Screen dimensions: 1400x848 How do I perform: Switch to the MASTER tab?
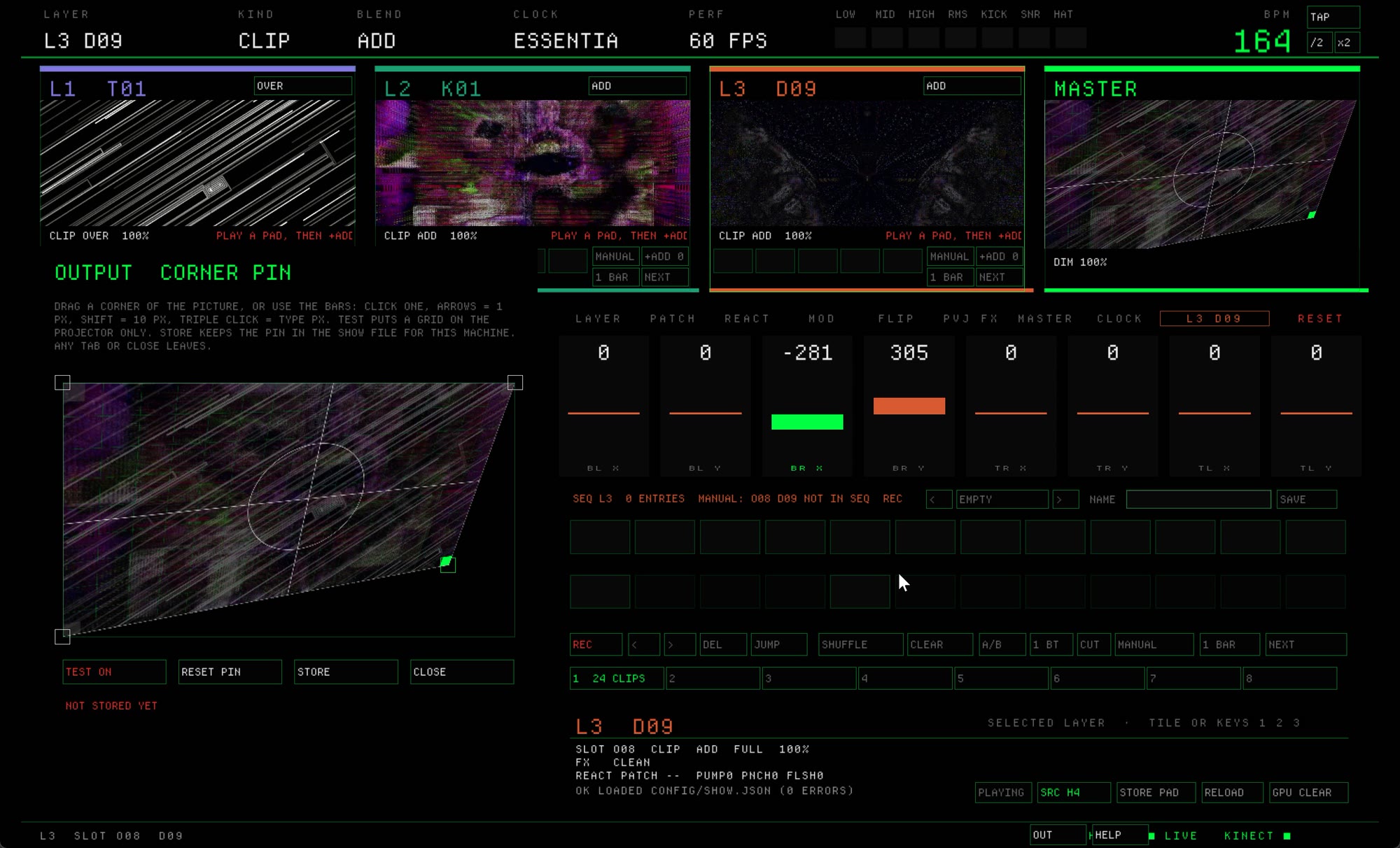[1045, 319]
